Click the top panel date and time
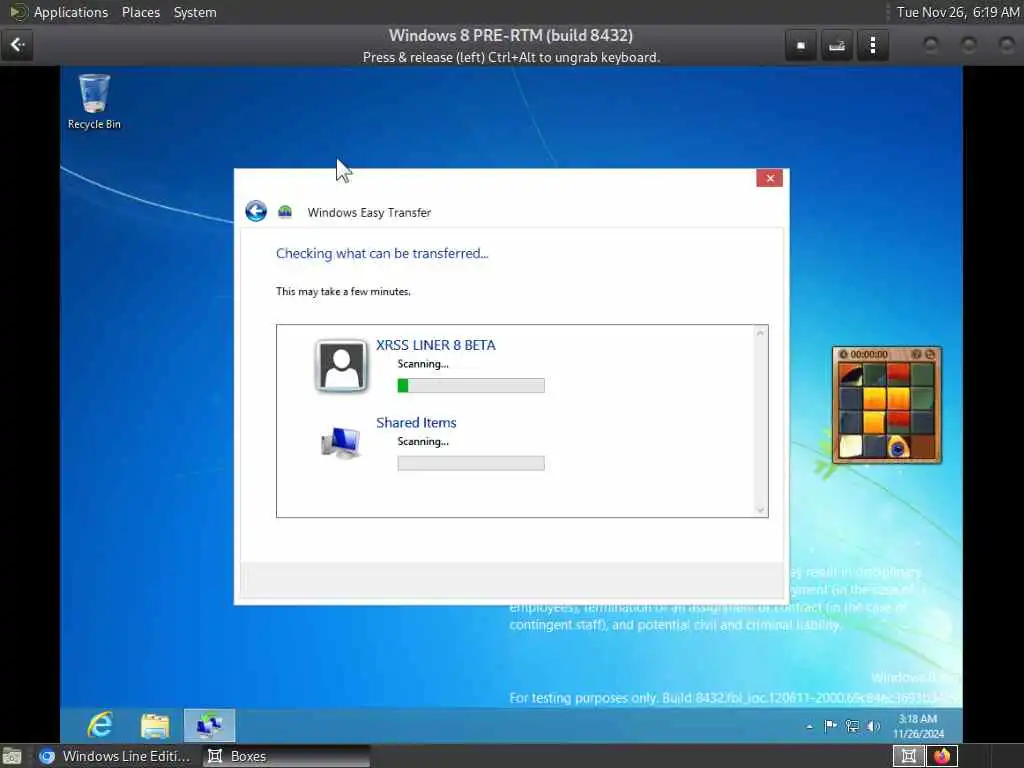 click(957, 12)
